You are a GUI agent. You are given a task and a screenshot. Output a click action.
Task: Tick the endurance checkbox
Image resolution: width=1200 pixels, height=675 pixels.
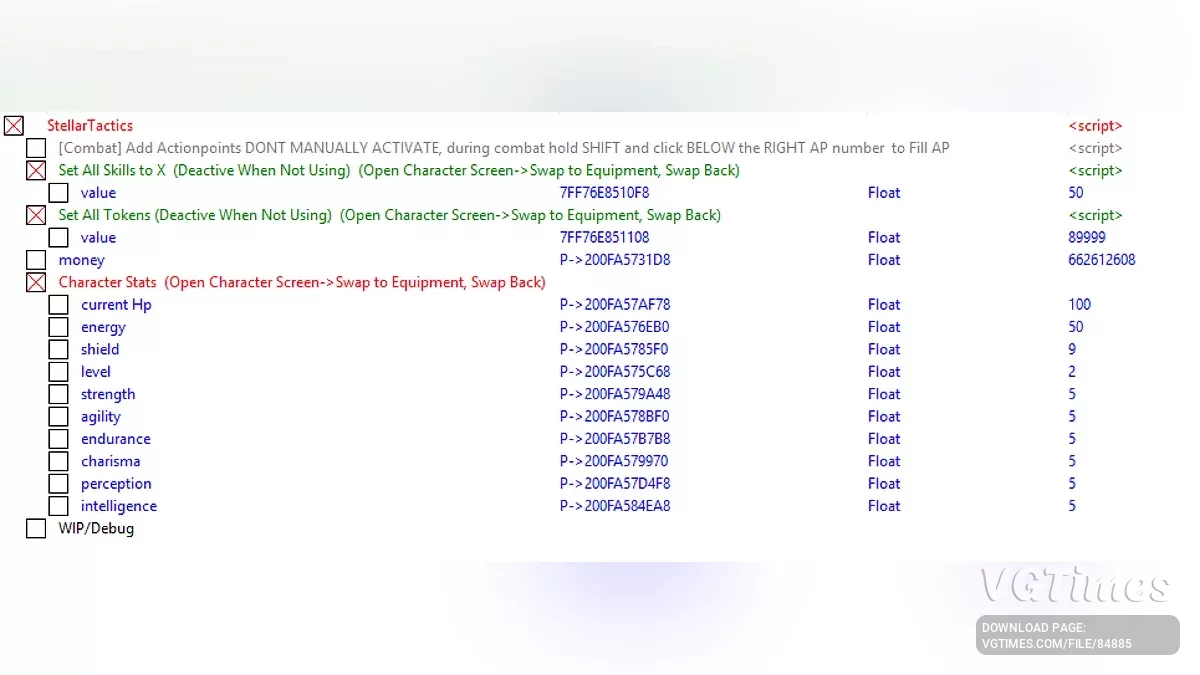point(59,439)
